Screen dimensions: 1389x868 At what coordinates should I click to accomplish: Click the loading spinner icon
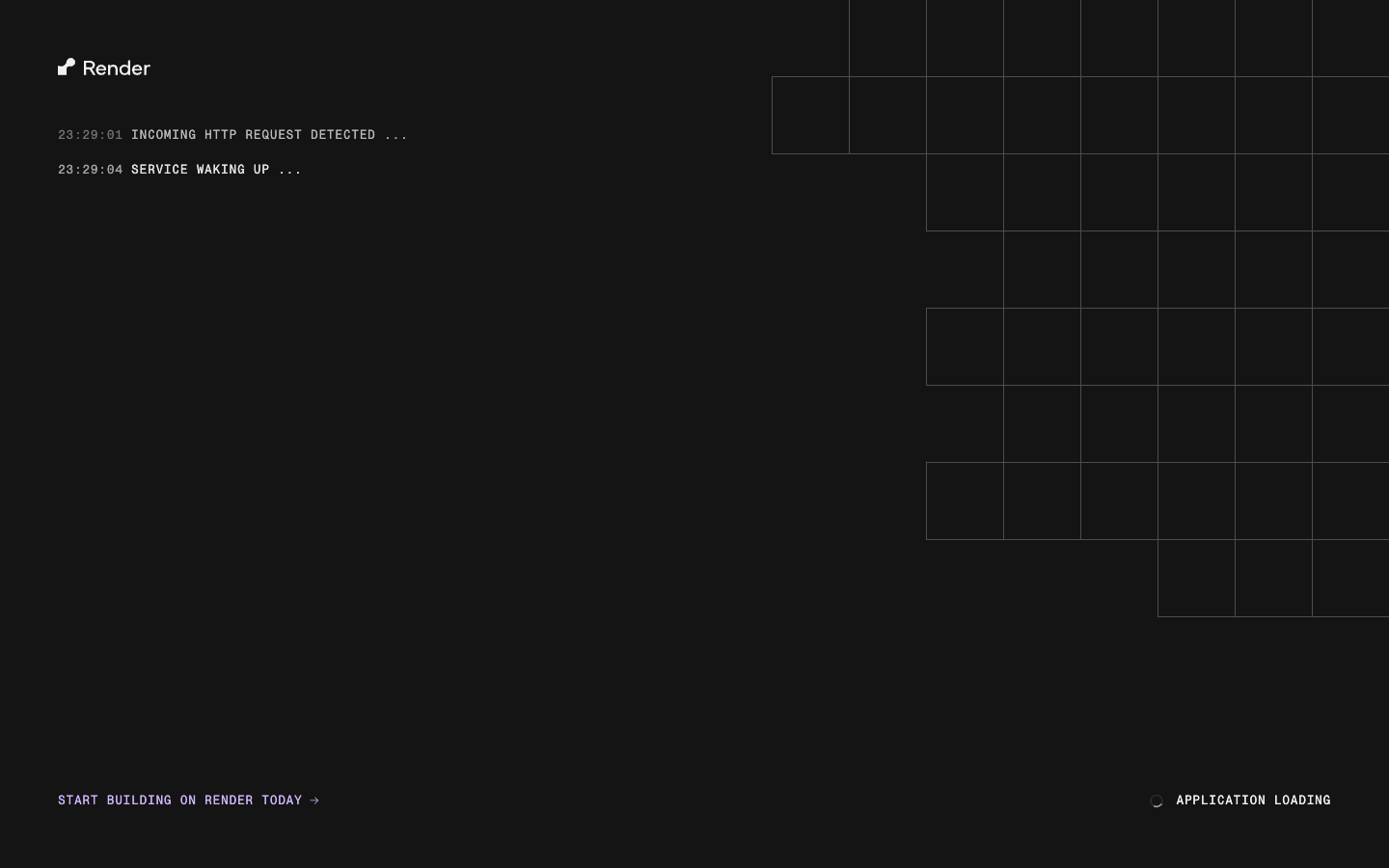(x=1157, y=800)
